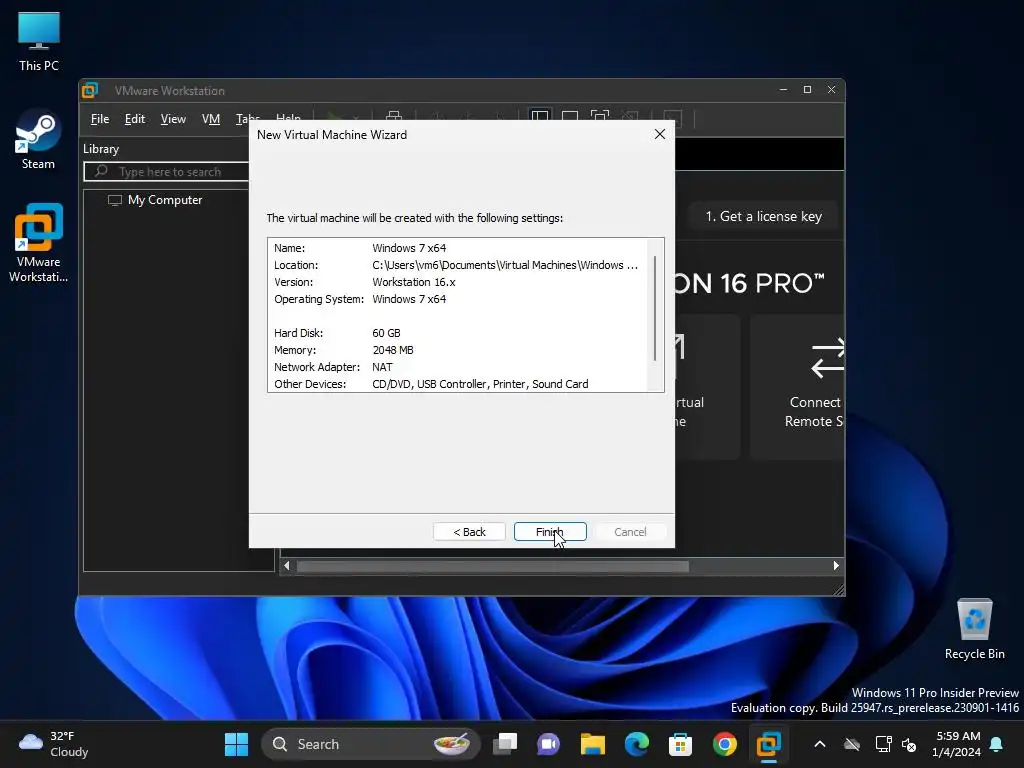Click the Connect Remote Server arrows icon
The height and width of the screenshot is (768, 1024).
click(827, 358)
